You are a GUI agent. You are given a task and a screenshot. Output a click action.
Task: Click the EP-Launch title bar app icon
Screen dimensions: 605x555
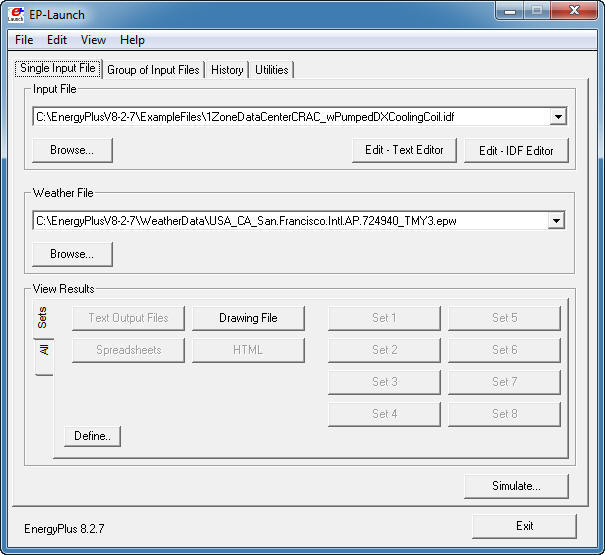click(16, 15)
